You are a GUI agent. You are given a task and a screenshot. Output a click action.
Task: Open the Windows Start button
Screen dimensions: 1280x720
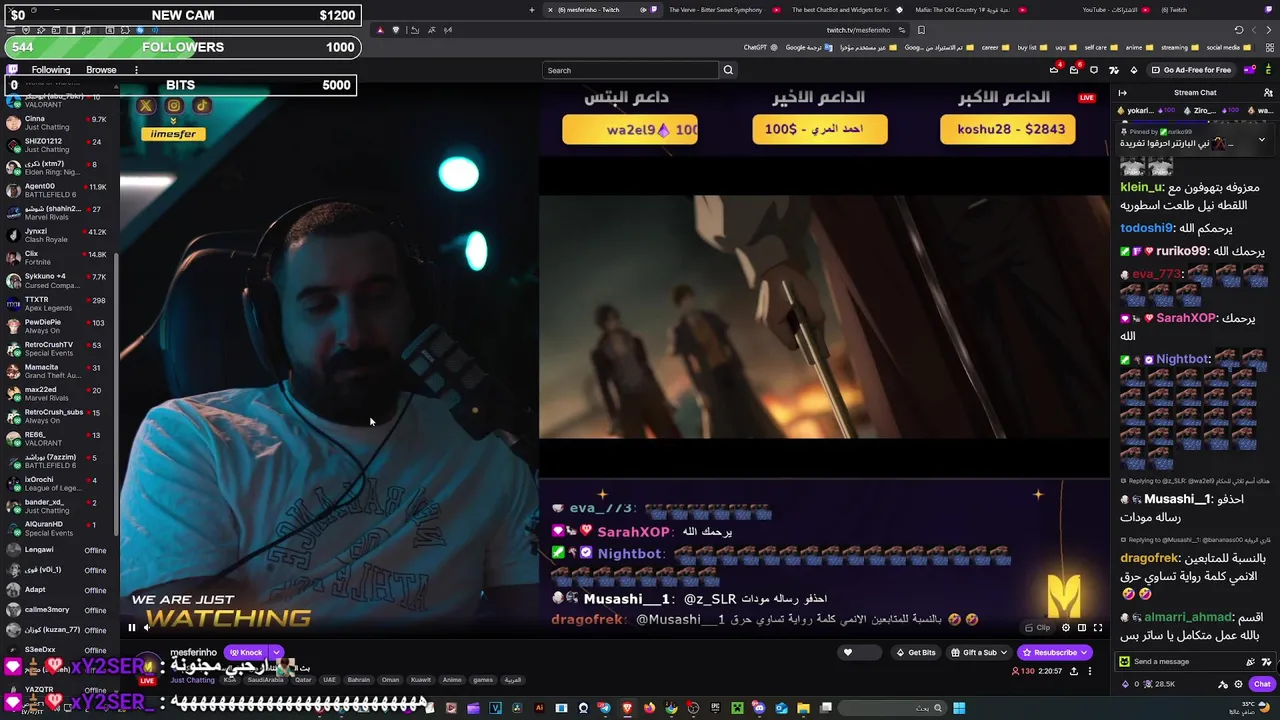(x=959, y=708)
